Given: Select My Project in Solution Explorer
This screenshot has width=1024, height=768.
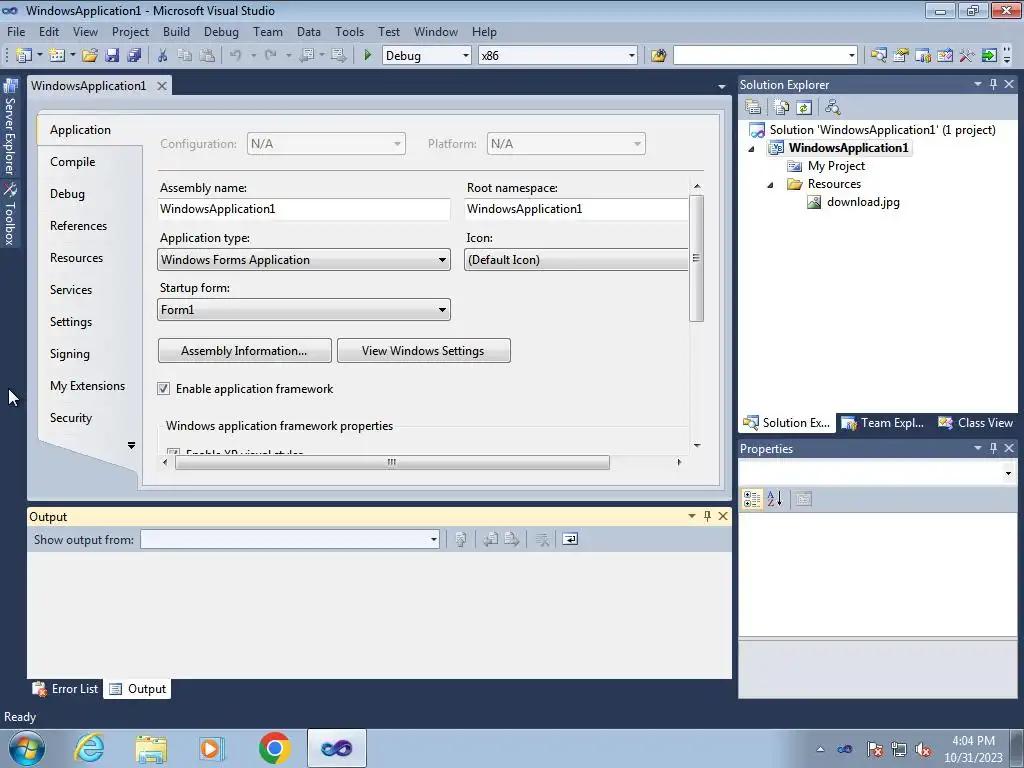Looking at the screenshot, I should click(x=835, y=166).
